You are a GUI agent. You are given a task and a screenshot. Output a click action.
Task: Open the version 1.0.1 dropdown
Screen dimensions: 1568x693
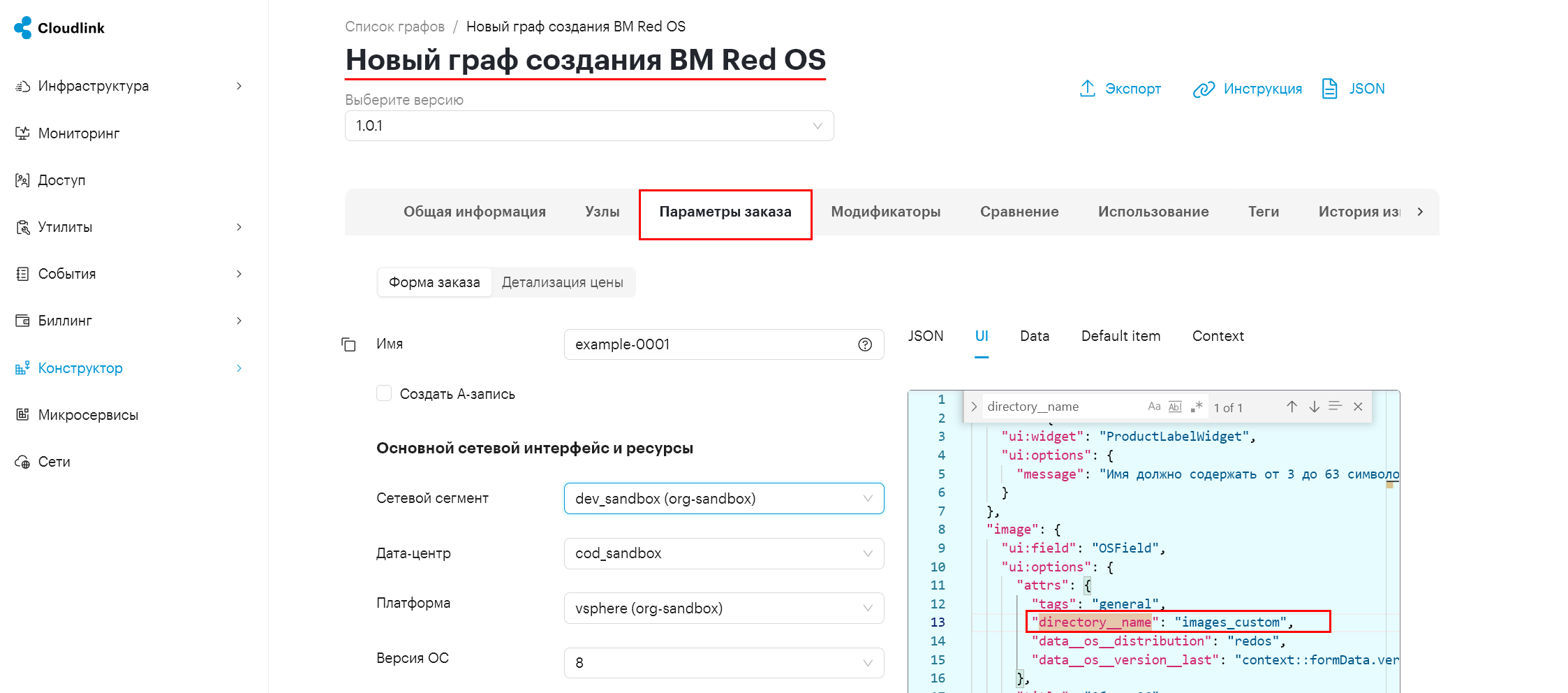click(x=589, y=126)
